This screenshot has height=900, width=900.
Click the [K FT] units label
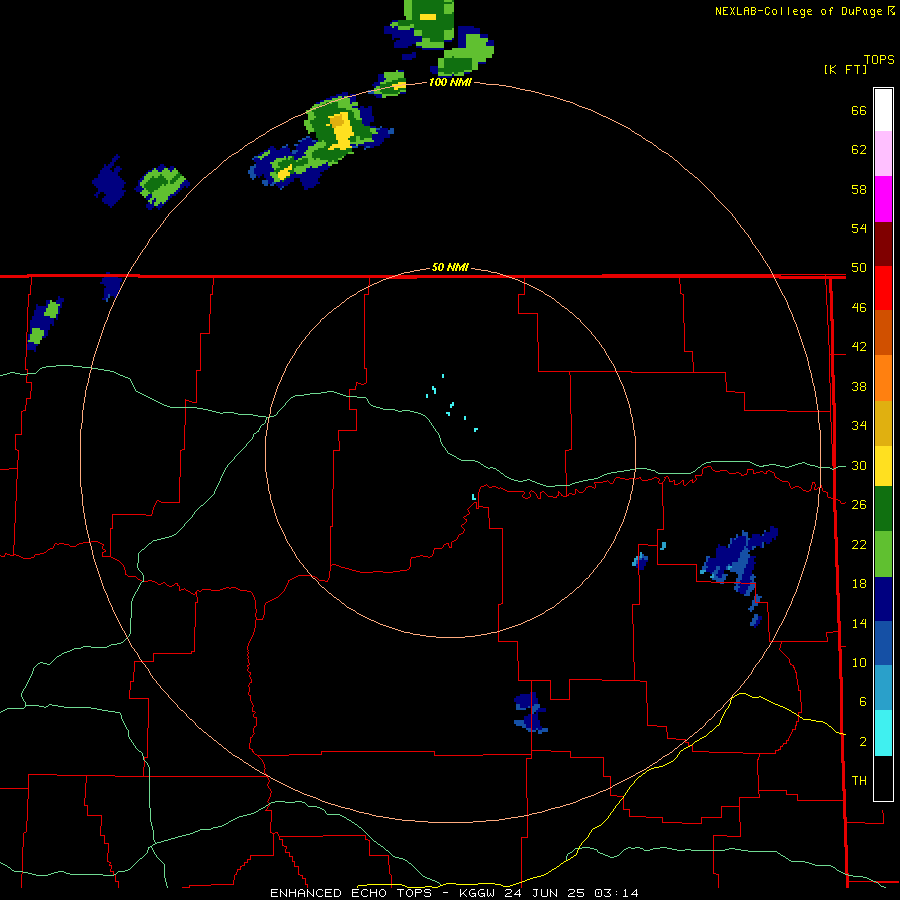[845, 69]
